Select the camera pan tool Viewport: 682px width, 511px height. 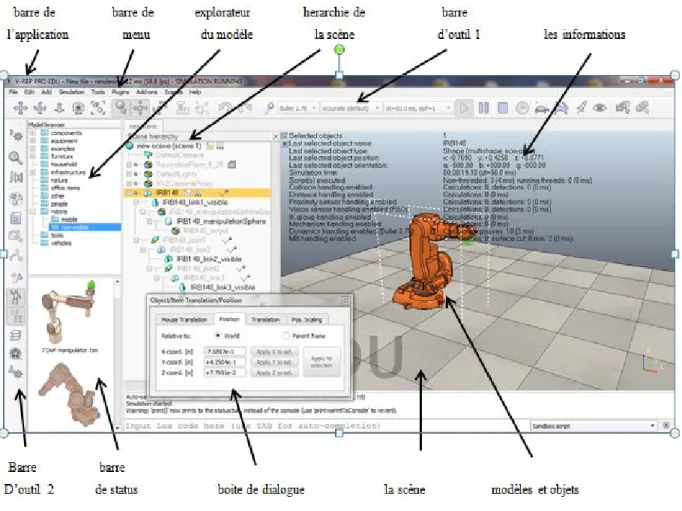[x=20, y=107]
